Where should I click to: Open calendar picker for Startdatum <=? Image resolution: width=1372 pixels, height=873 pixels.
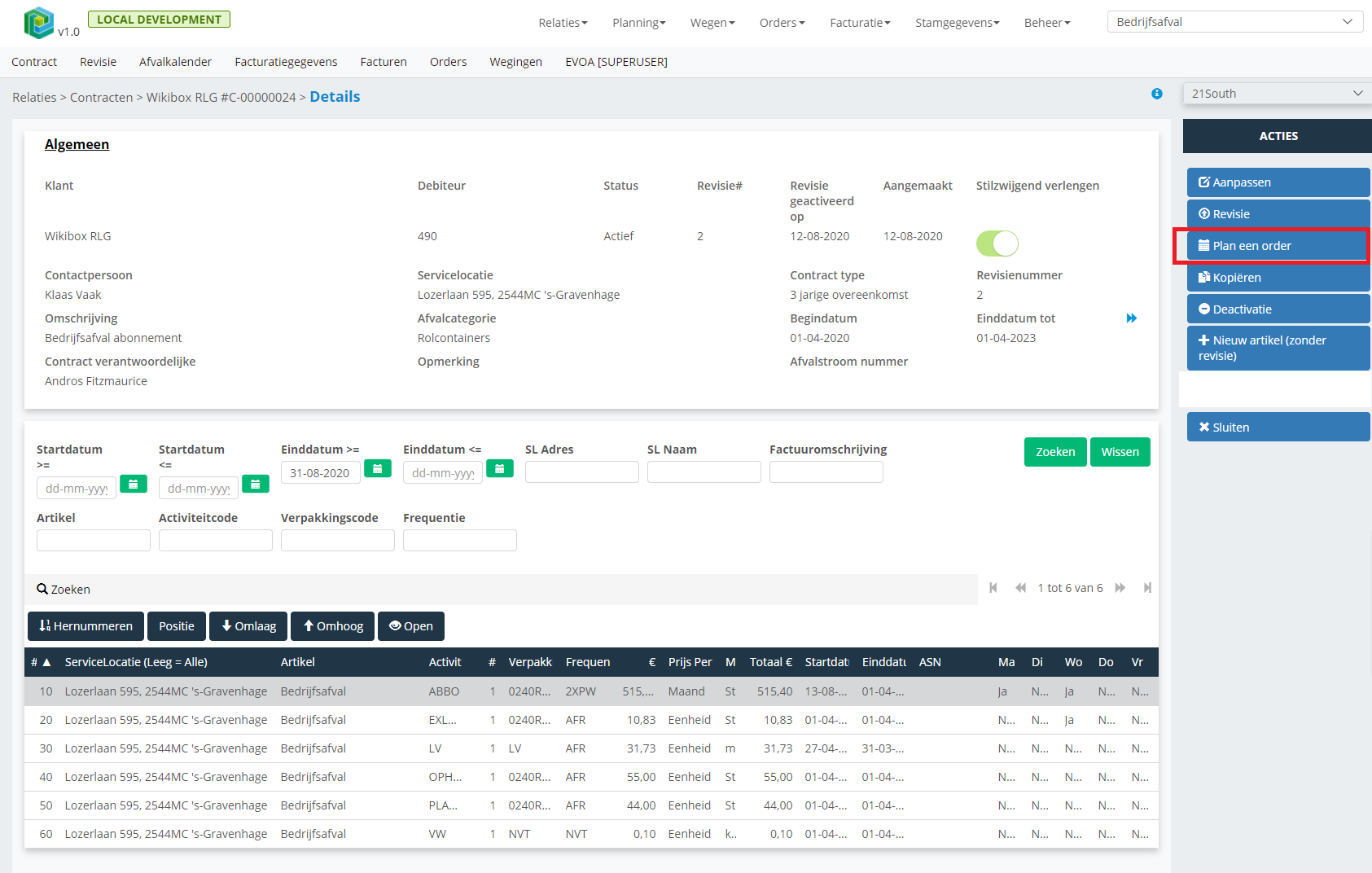256,485
